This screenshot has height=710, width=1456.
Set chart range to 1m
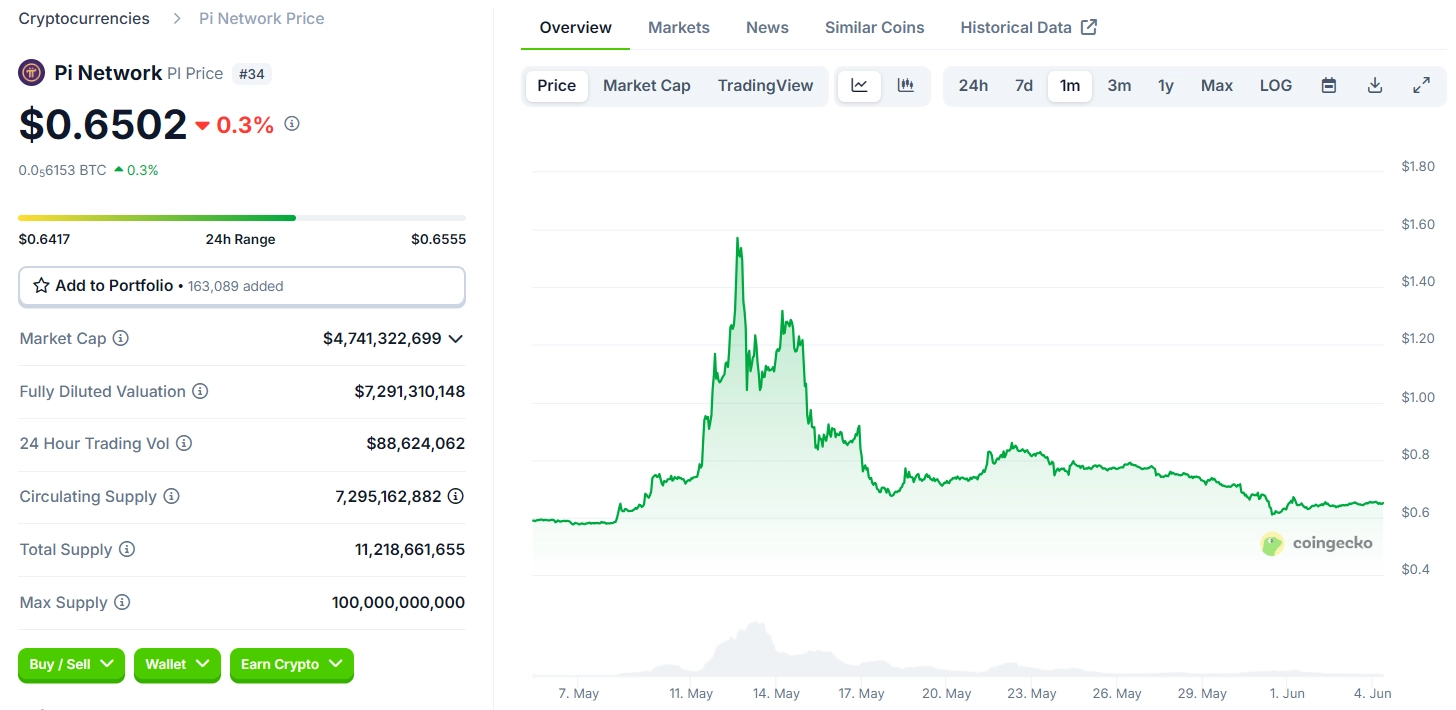1070,86
